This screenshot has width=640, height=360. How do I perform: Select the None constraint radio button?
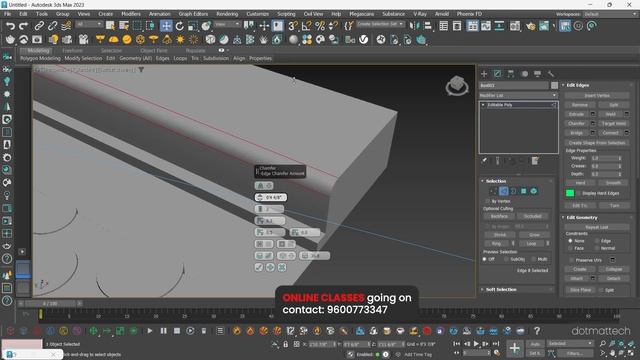pos(571,241)
